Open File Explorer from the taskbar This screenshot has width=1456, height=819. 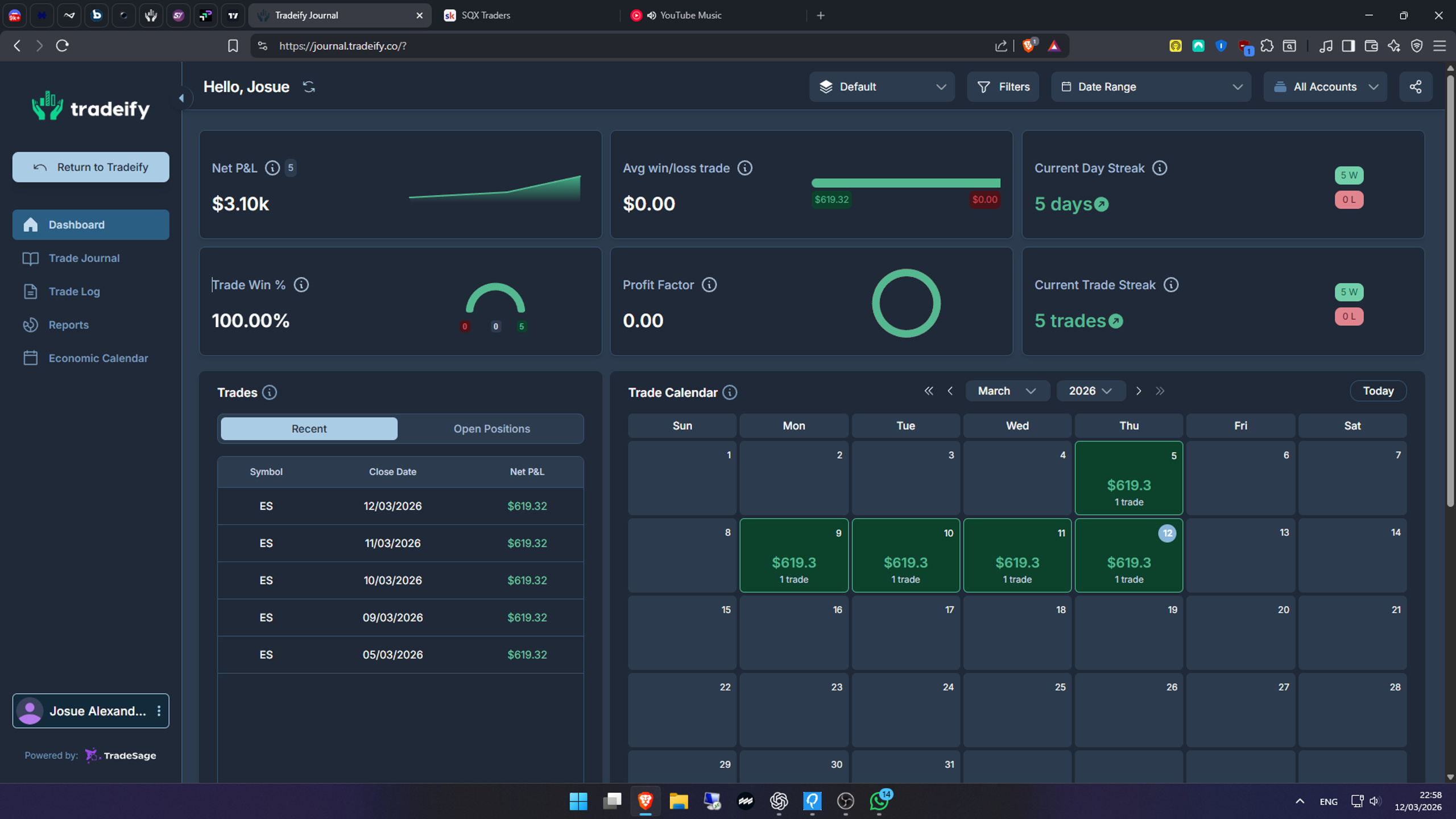coord(679,801)
